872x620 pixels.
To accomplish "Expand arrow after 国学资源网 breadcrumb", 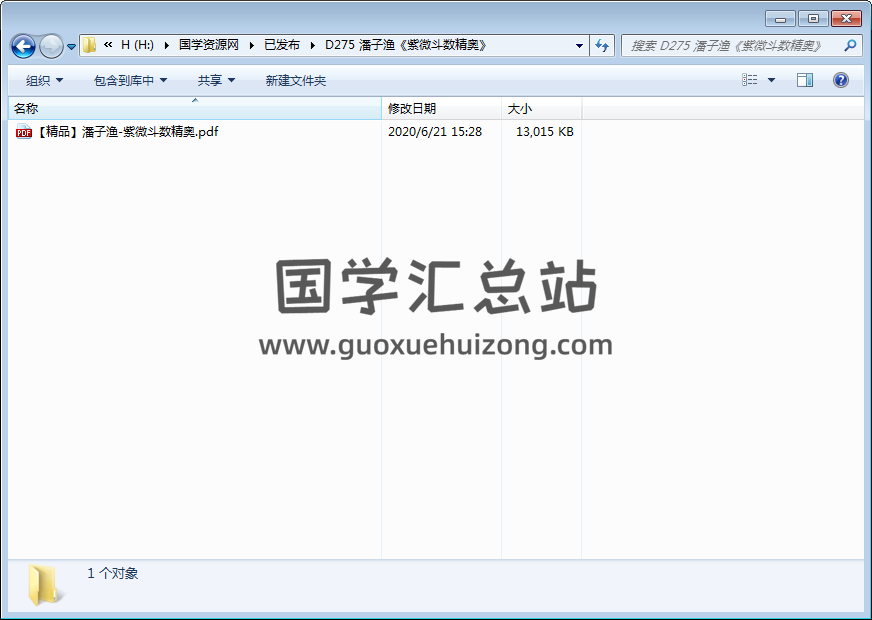I will click(251, 45).
